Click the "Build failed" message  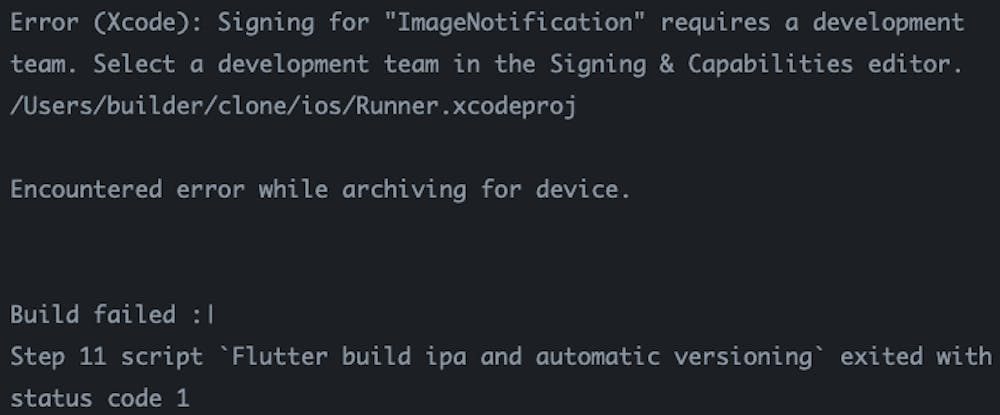[x=91, y=315]
